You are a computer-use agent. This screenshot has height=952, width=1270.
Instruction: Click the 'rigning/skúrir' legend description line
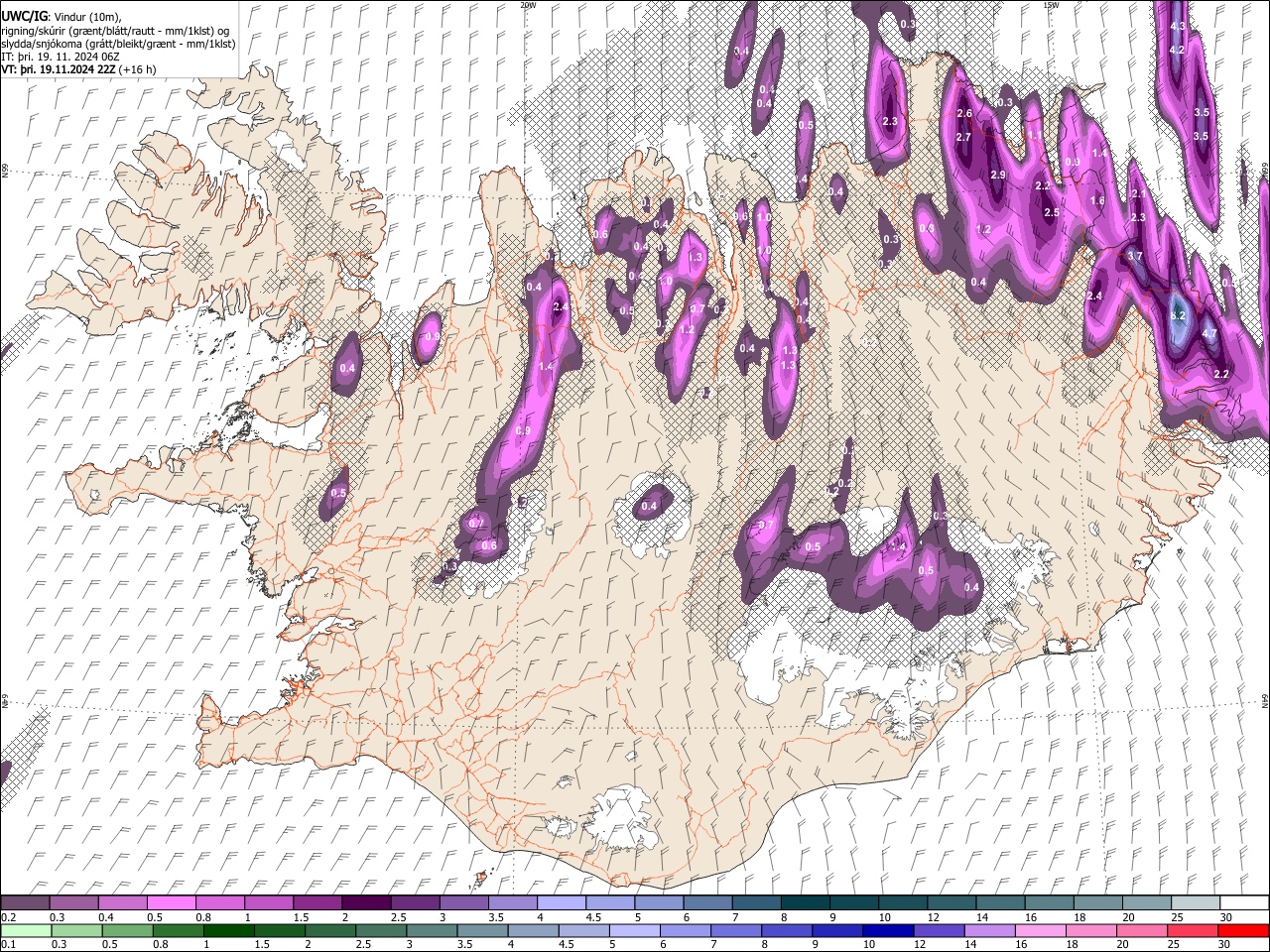coord(115,31)
